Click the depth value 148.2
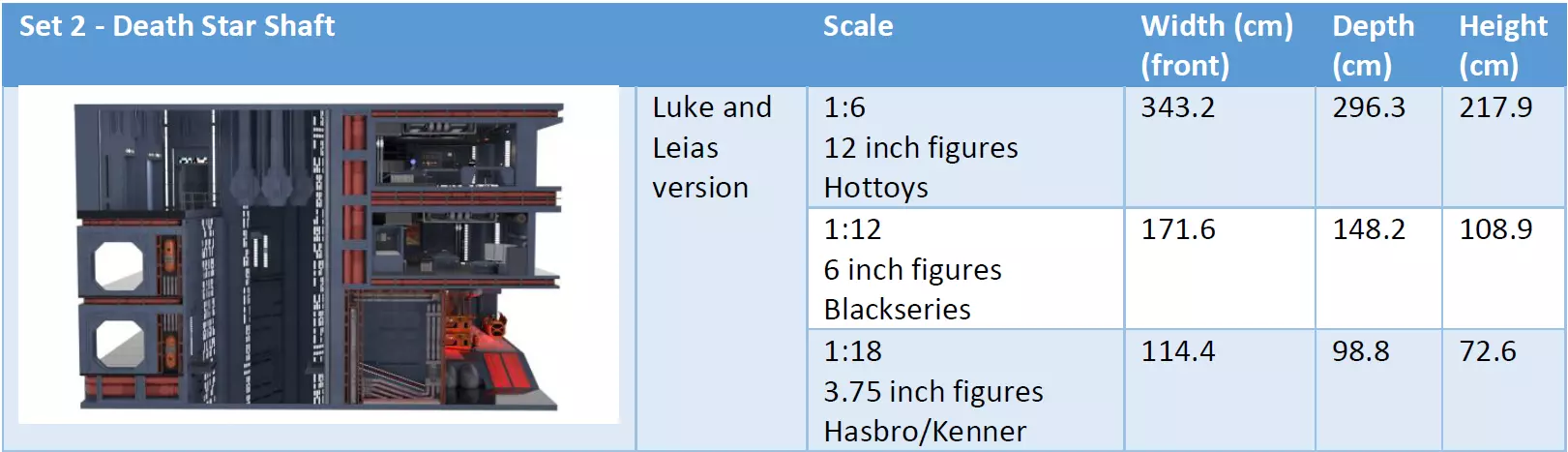Screen dimensions: 1568x452 (1368, 229)
